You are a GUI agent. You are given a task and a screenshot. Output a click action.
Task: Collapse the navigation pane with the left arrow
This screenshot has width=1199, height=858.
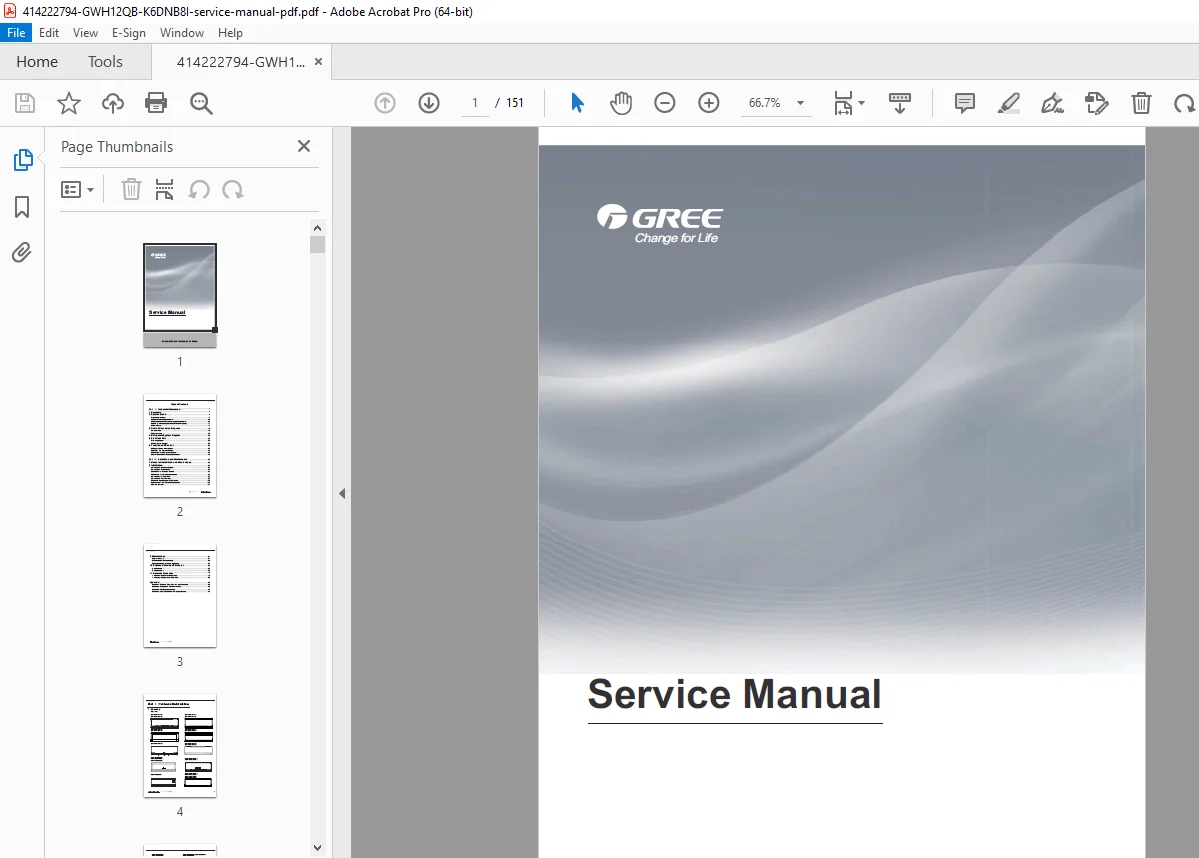[x=342, y=493]
